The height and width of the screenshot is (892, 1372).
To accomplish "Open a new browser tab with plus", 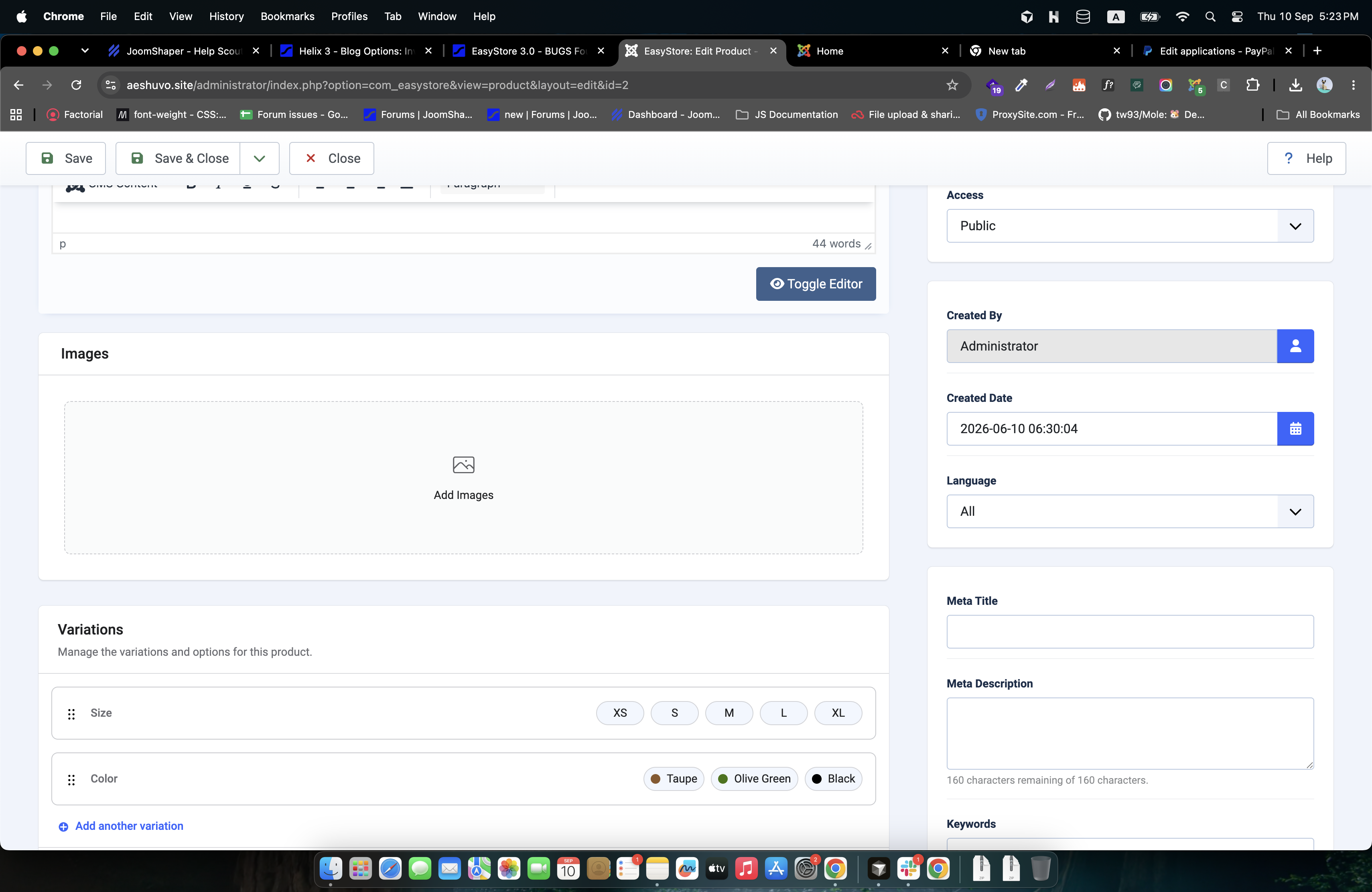I will click(x=1317, y=51).
